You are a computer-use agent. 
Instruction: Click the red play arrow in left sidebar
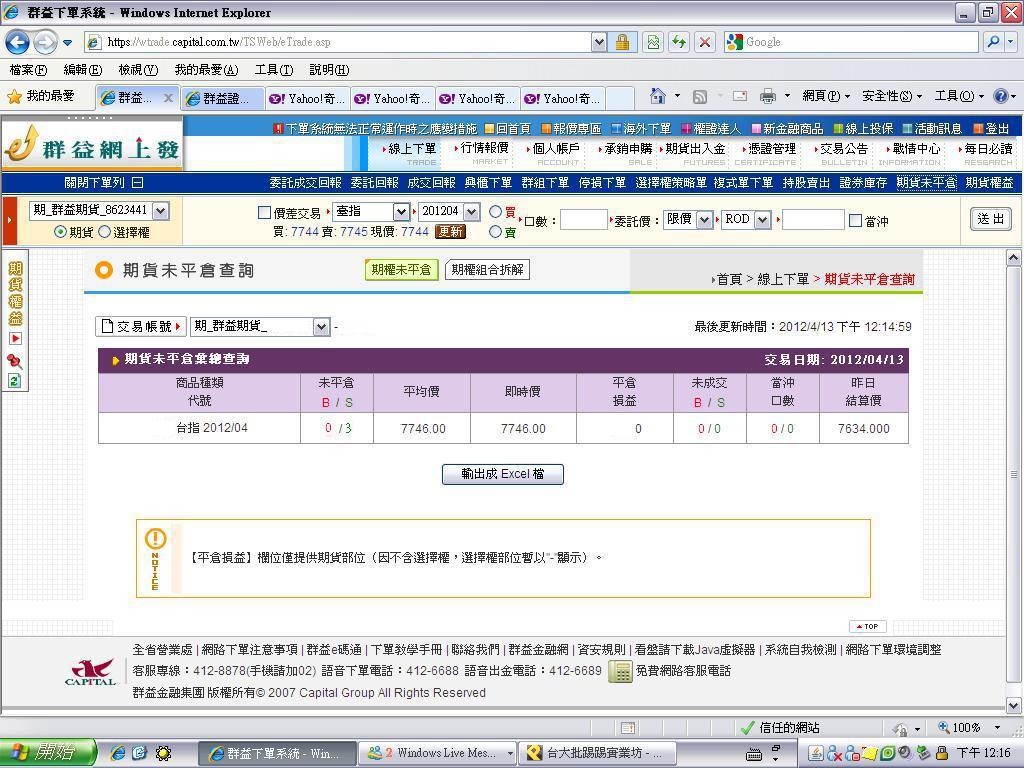tap(15, 338)
